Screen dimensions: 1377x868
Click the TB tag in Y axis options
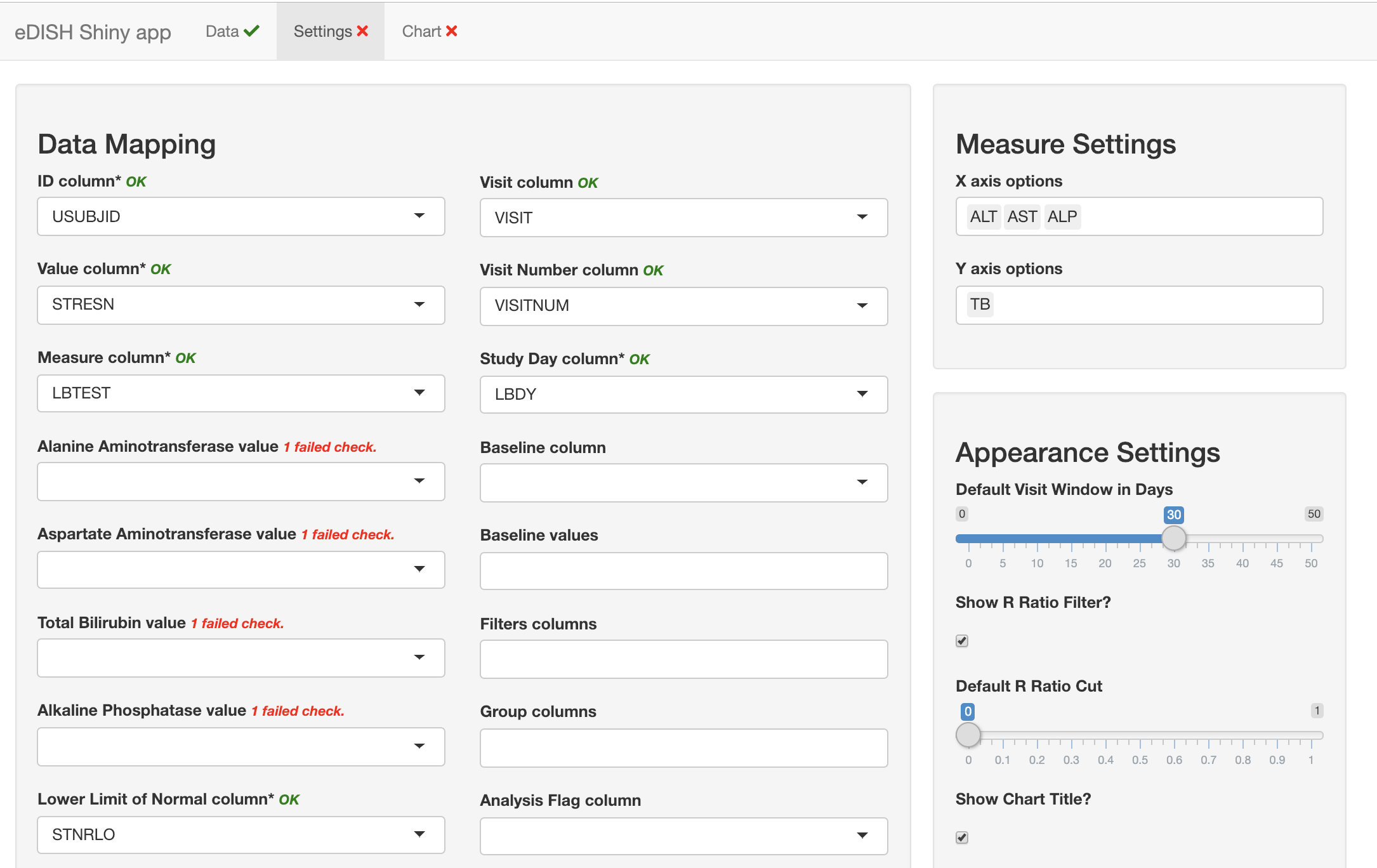[980, 305]
